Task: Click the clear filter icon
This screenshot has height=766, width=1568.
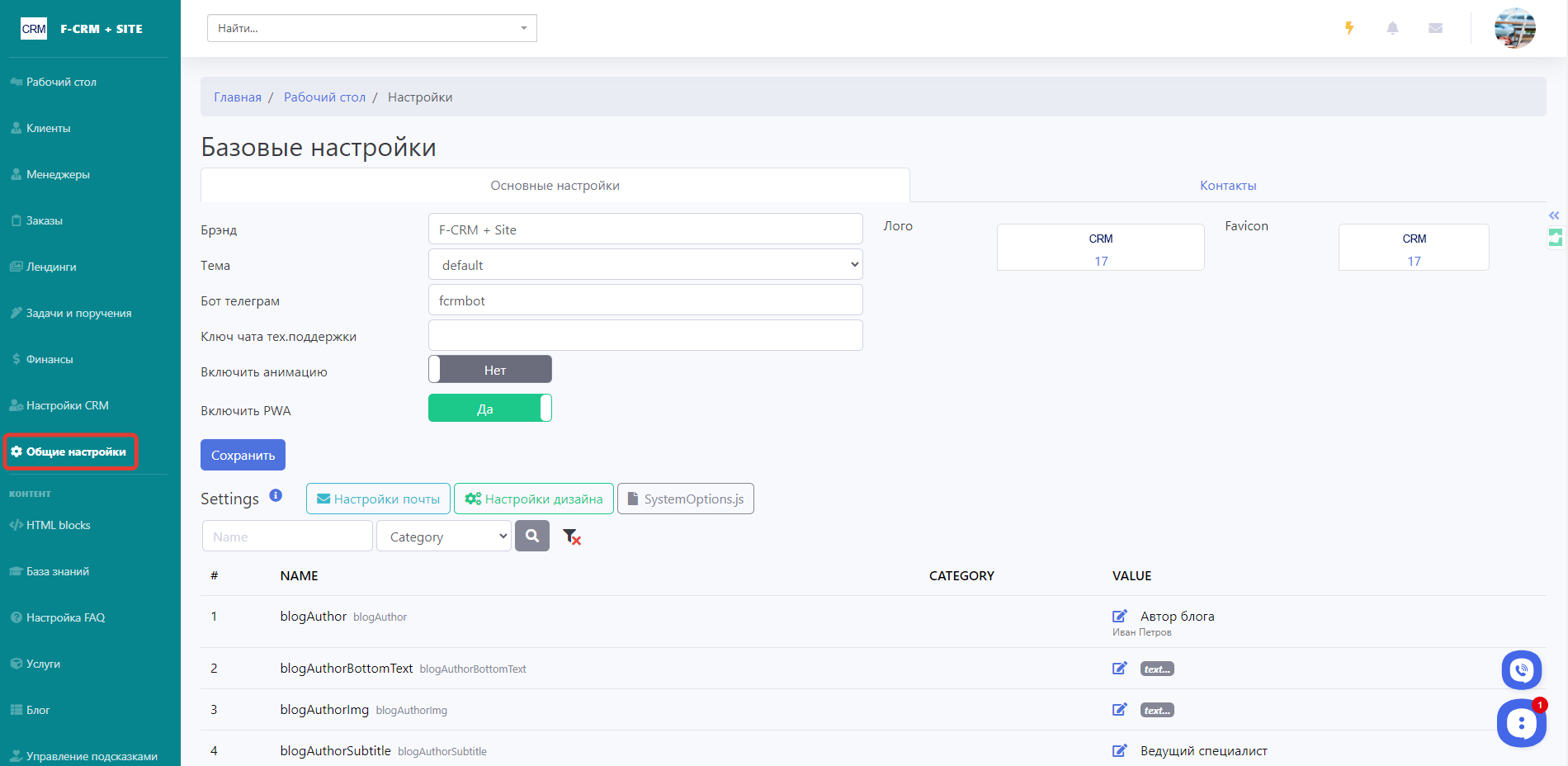Action: tap(571, 537)
